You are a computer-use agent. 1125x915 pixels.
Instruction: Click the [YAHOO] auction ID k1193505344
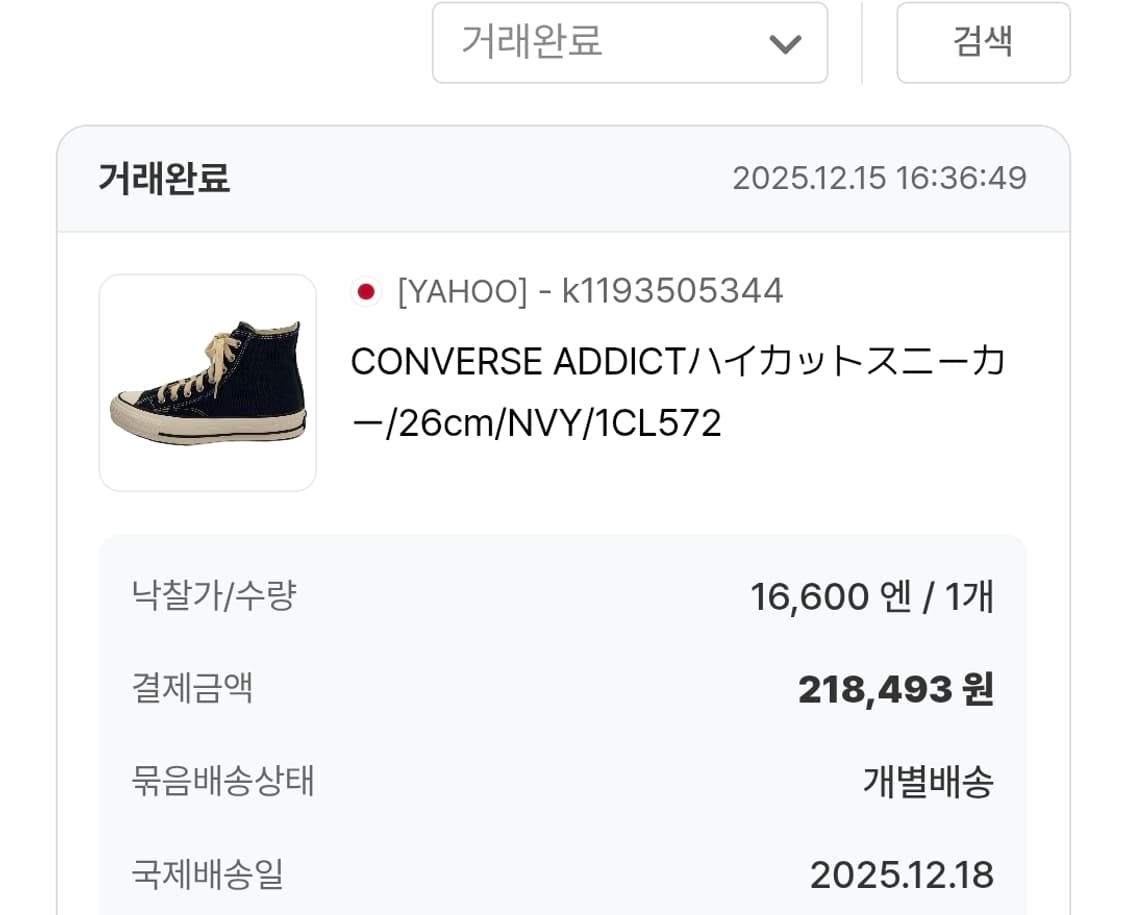(x=590, y=291)
